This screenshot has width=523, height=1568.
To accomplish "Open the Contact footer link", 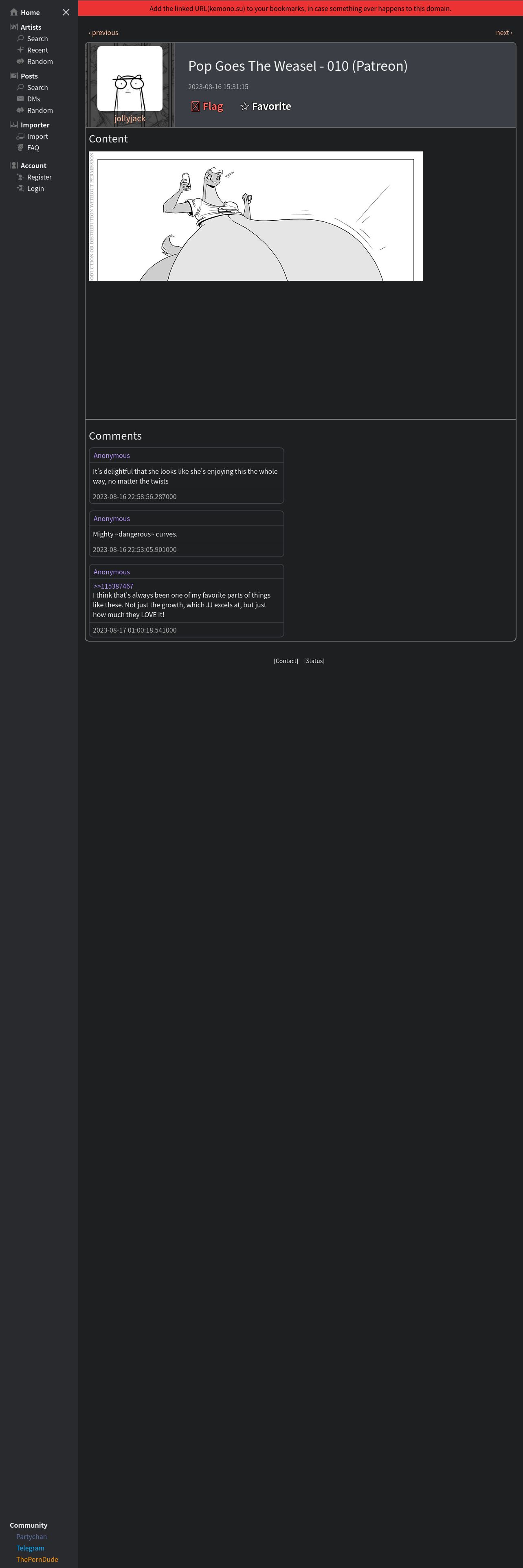I will [286, 661].
